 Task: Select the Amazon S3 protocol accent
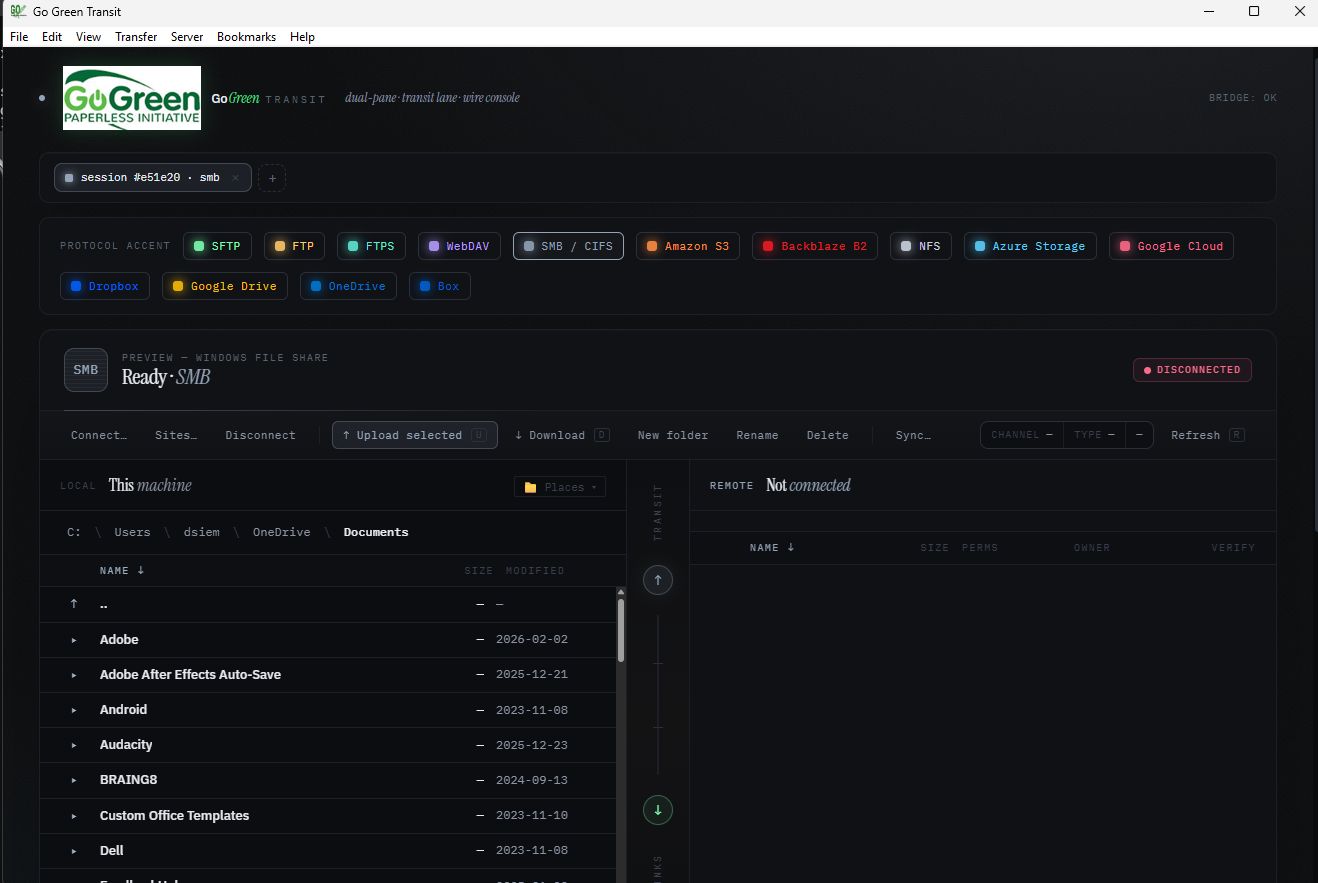pos(688,246)
